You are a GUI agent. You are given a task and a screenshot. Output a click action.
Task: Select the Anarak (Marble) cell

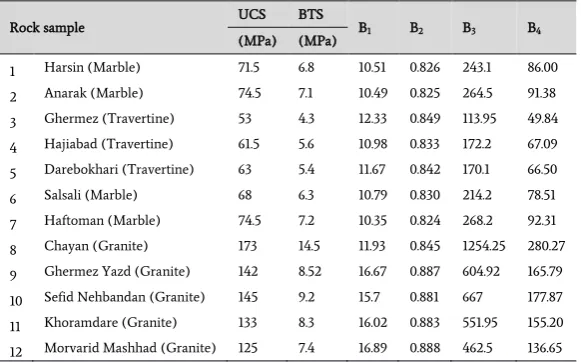tap(94, 93)
